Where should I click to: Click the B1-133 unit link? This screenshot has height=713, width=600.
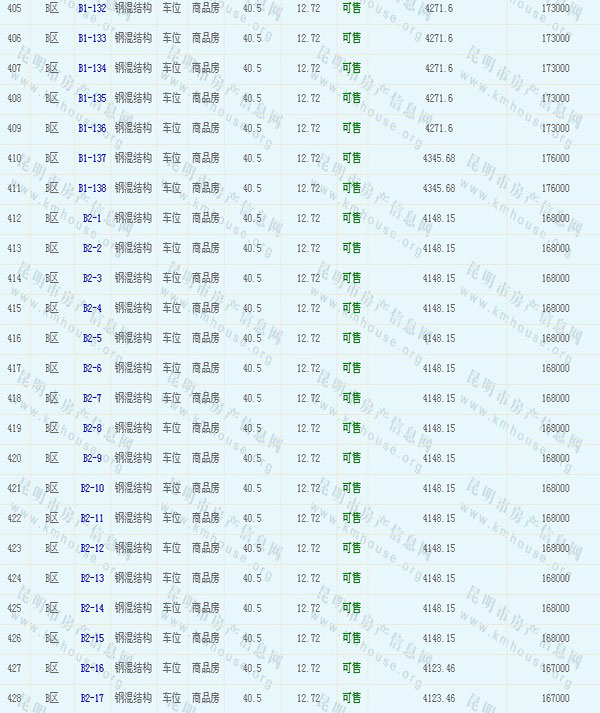[x=92, y=38]
